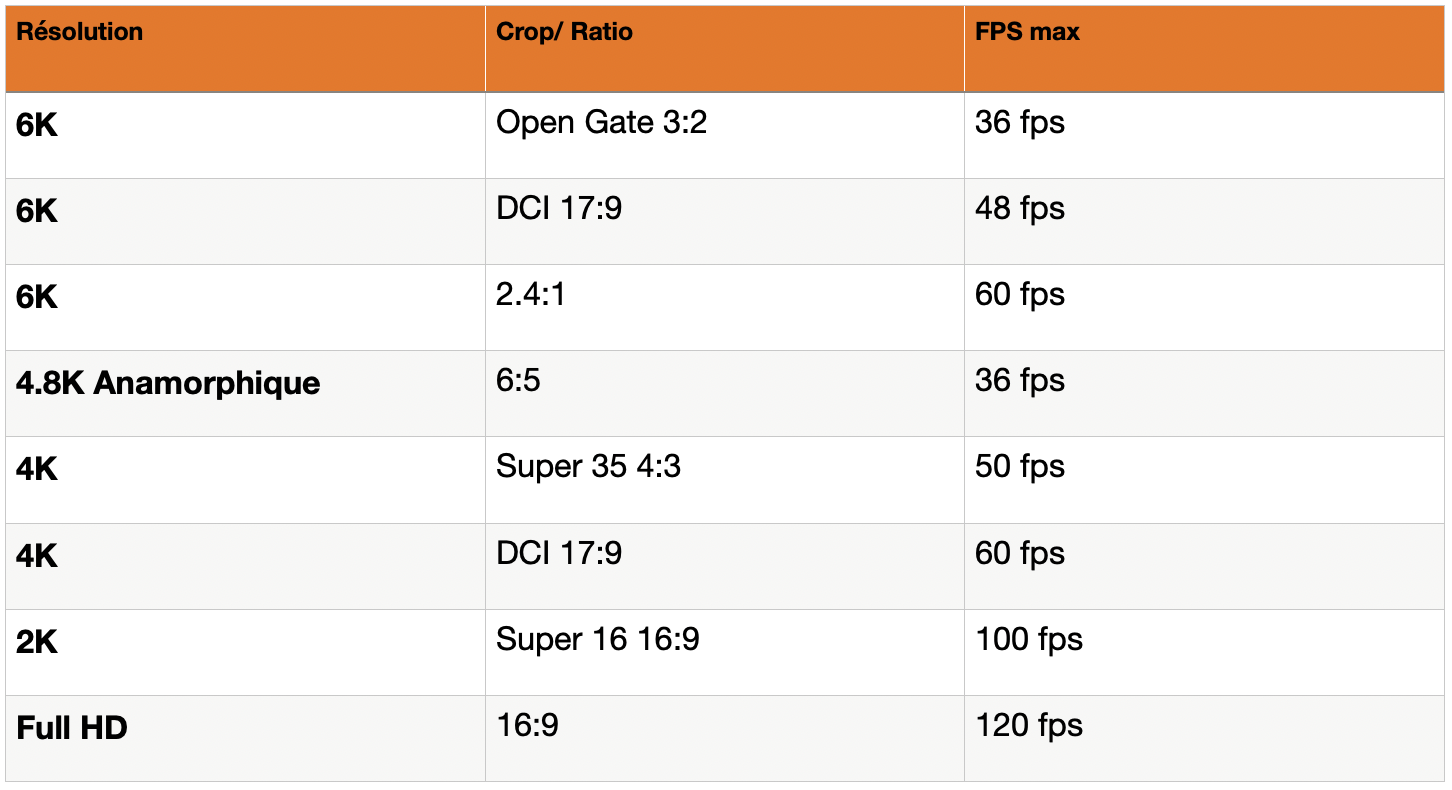Select the 4.8K Anamorphique cell
1452x790 pixels.
[168, 383]
